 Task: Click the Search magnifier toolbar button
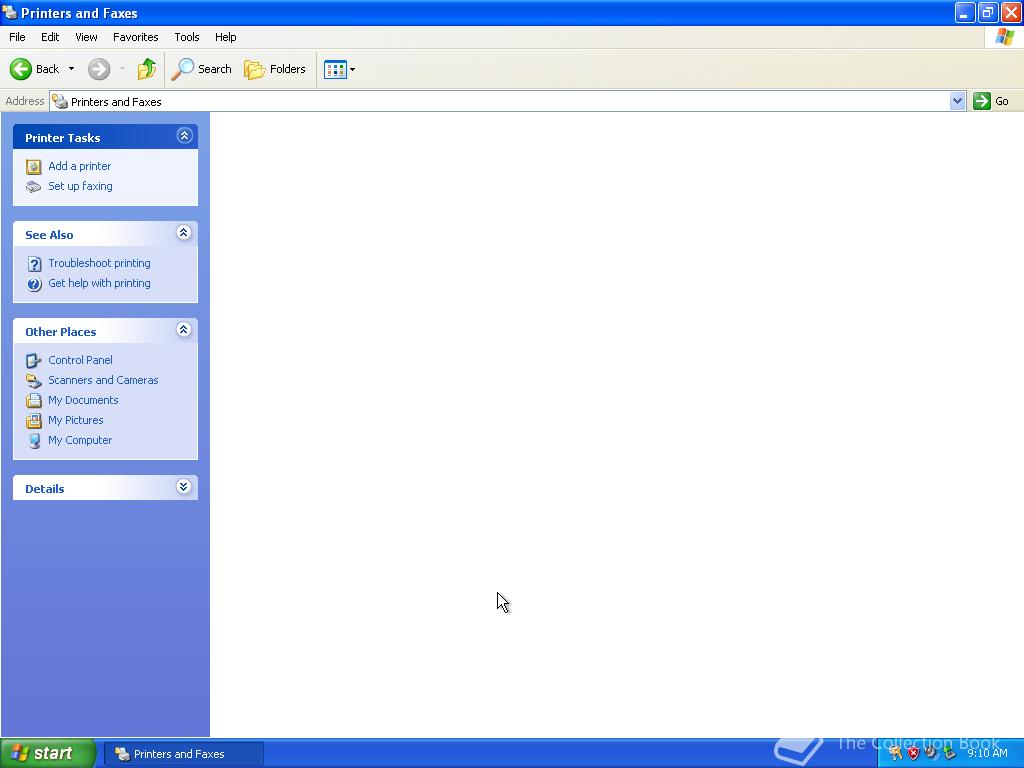pyautogui.click(x=201, y=69)
